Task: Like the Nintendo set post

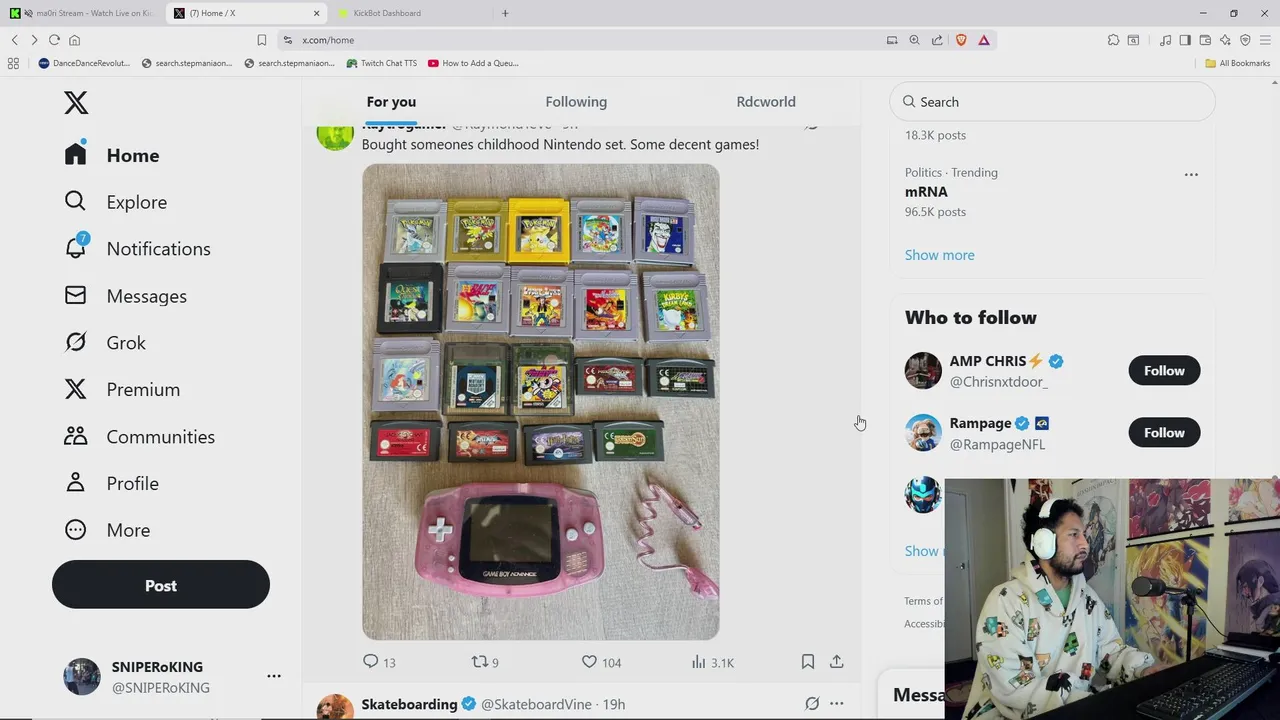Action: 601,662
